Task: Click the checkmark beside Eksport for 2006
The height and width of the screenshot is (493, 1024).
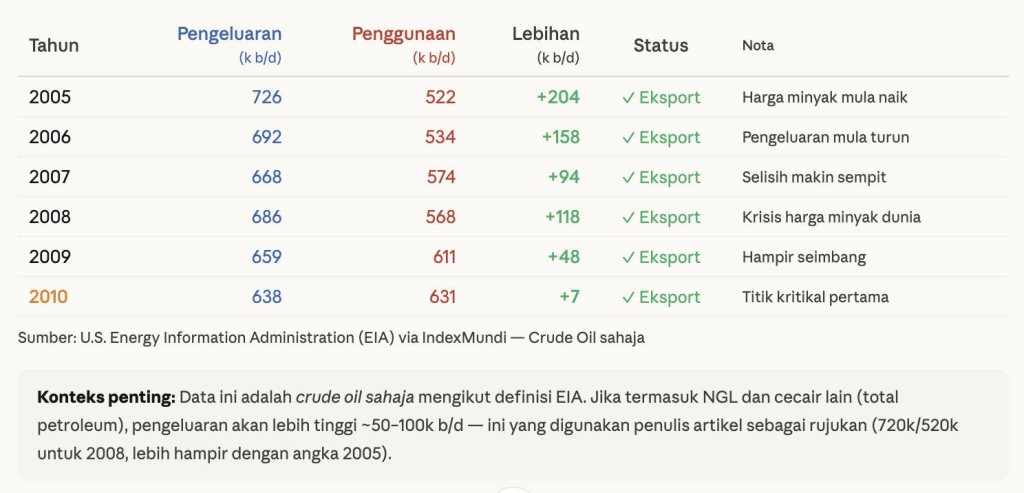Action: point(628,138)
